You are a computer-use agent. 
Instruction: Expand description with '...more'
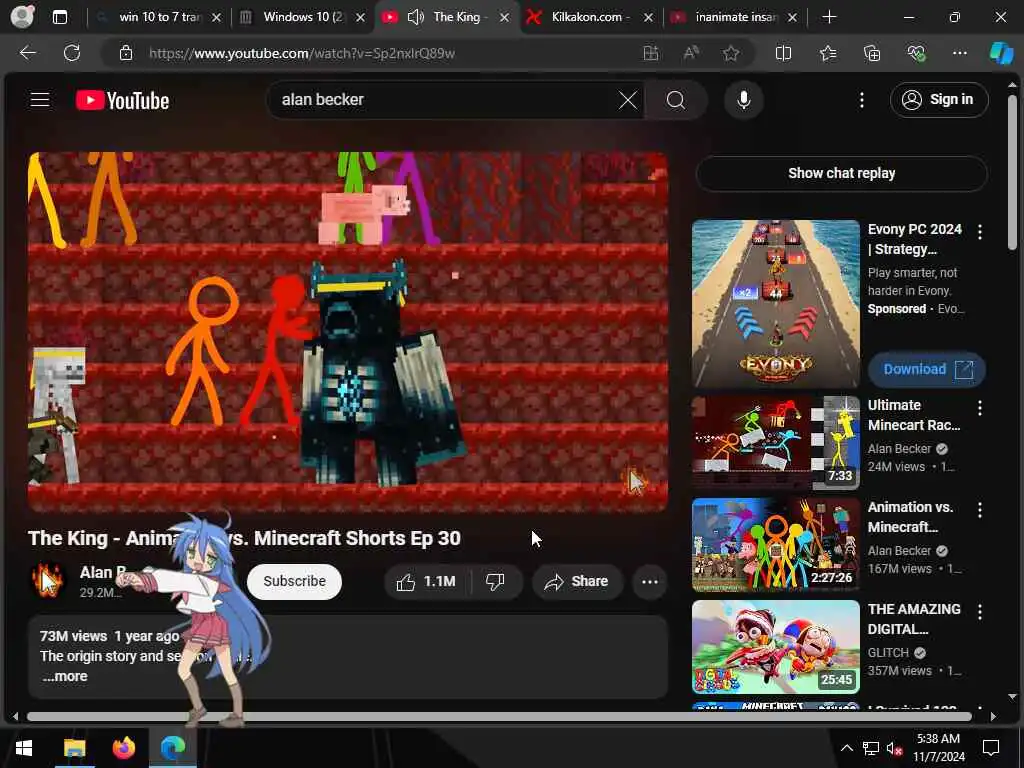click(x=65, y=677)
